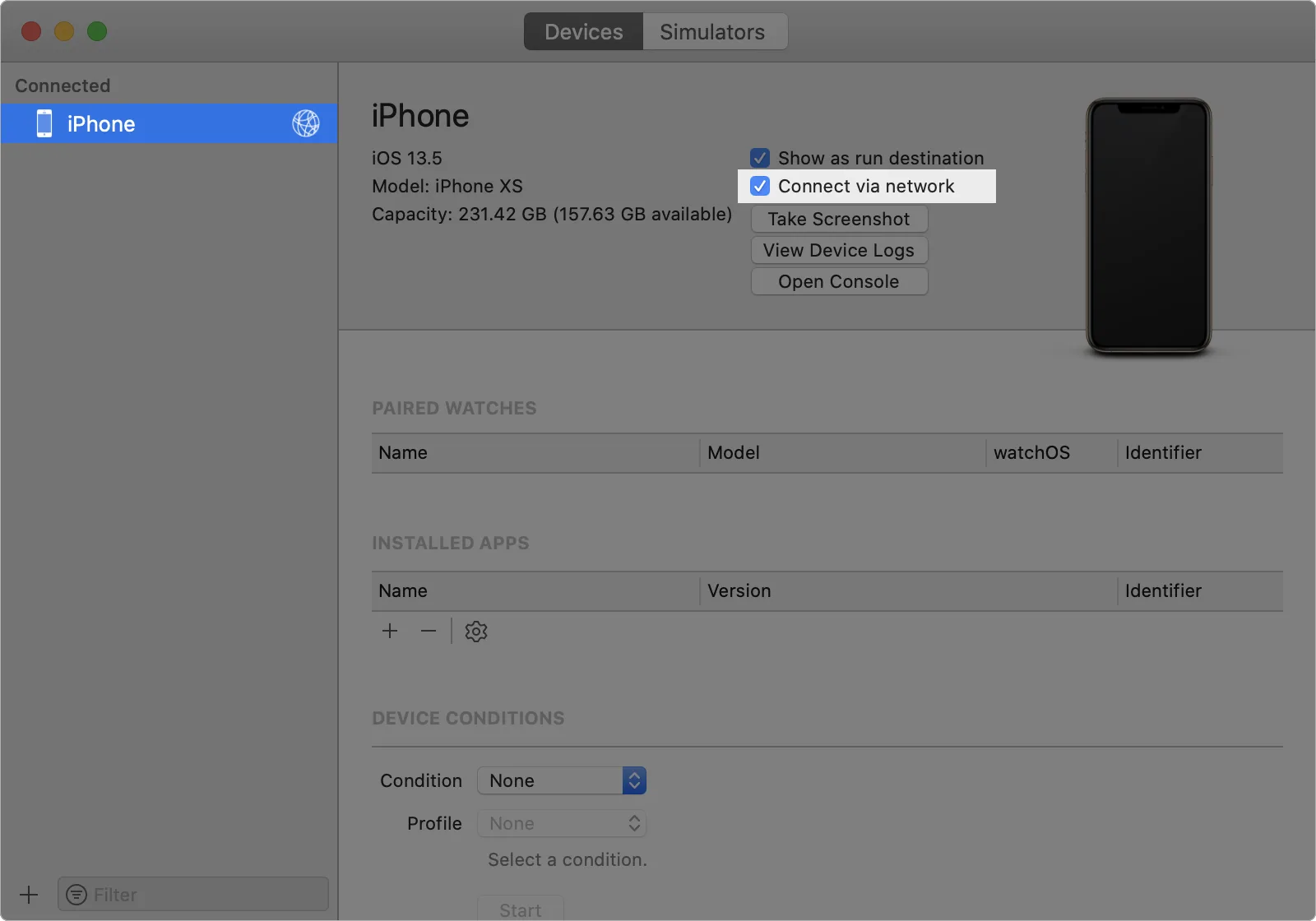The height and width of the screenshot is (921, 1316).
Task: Open the gear actions menu for apps
Action: point(476,632)
